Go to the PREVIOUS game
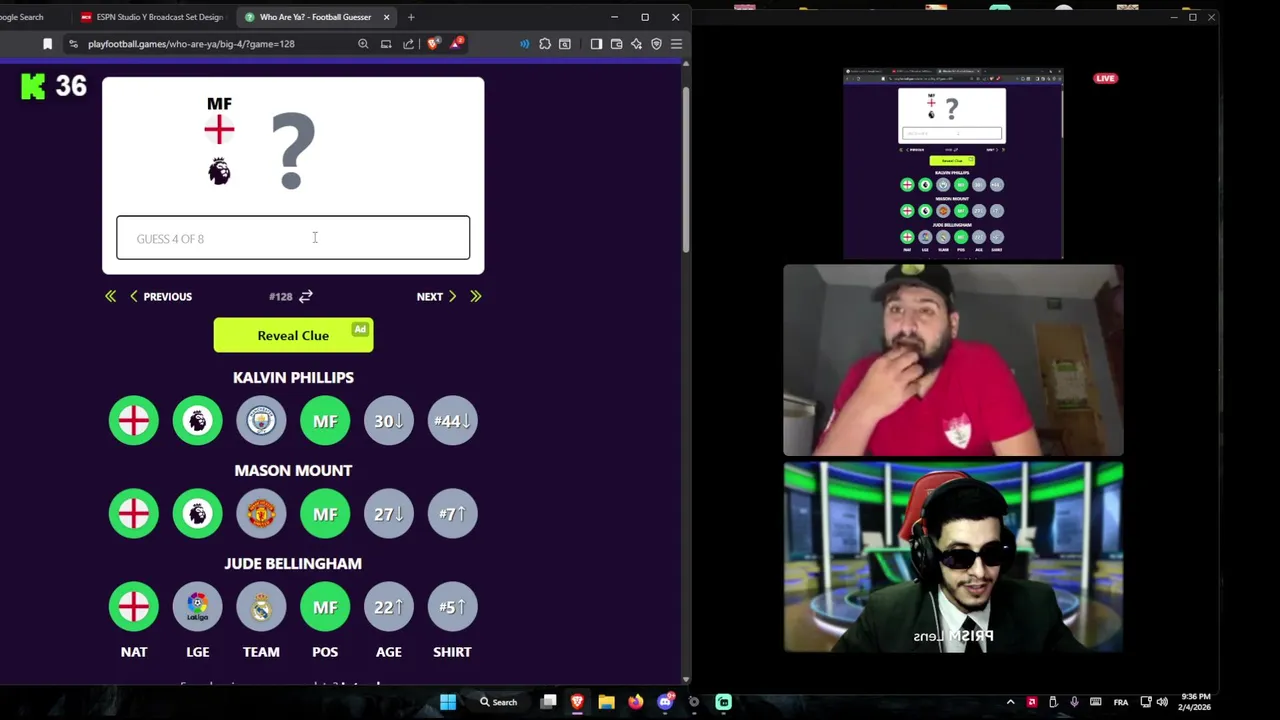The width and height of the screenshot is (1280, 720). [160, 296]
